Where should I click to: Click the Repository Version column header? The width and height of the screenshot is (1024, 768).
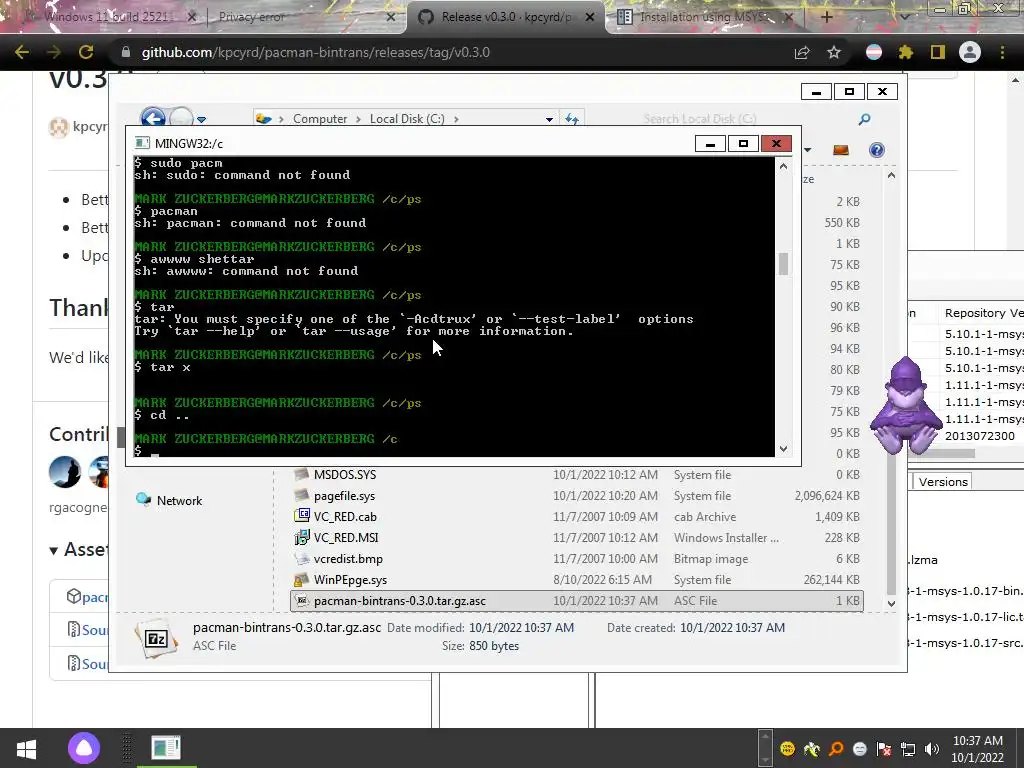tap(982, 313)
